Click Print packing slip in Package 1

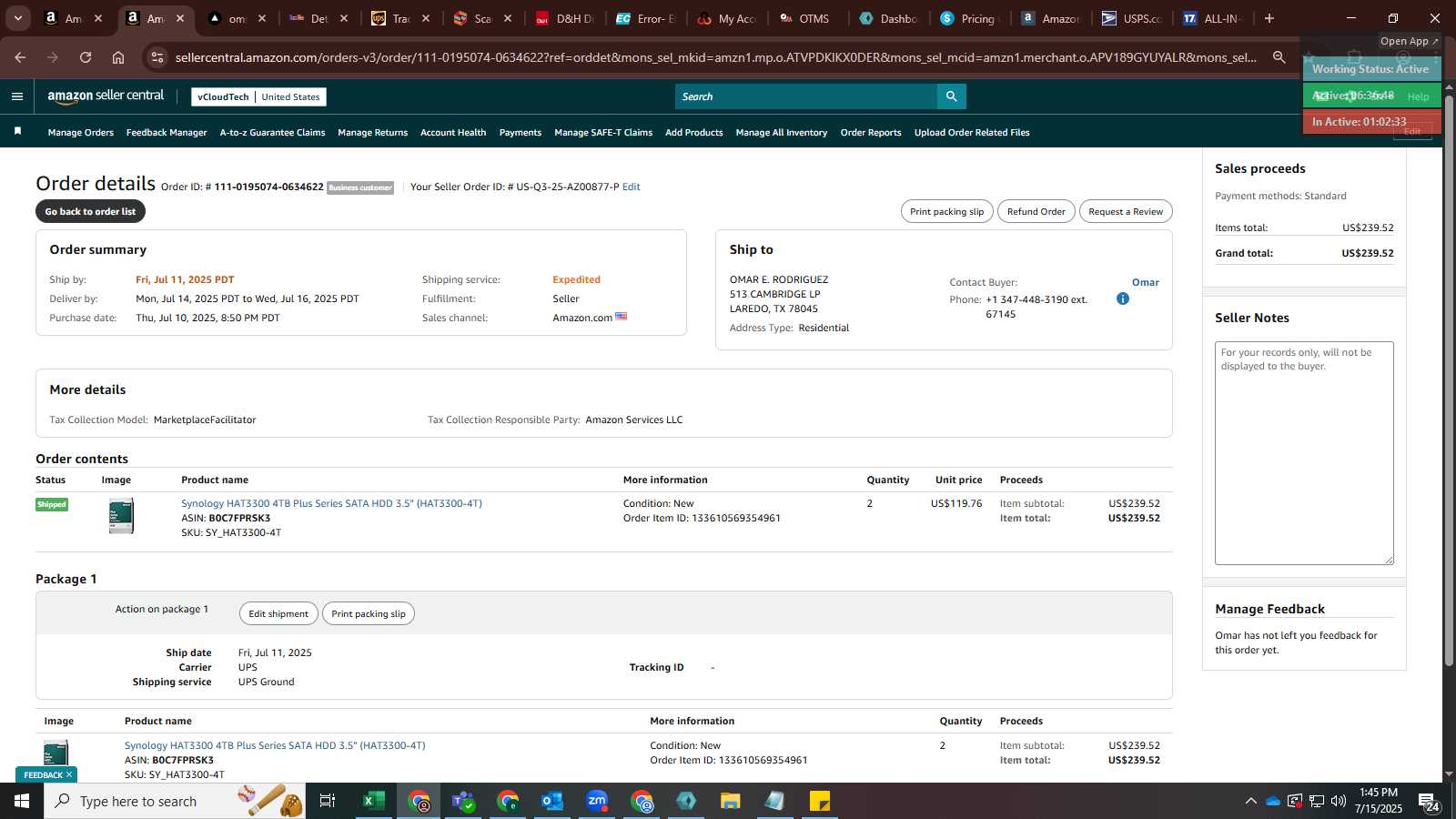point(369,613)
